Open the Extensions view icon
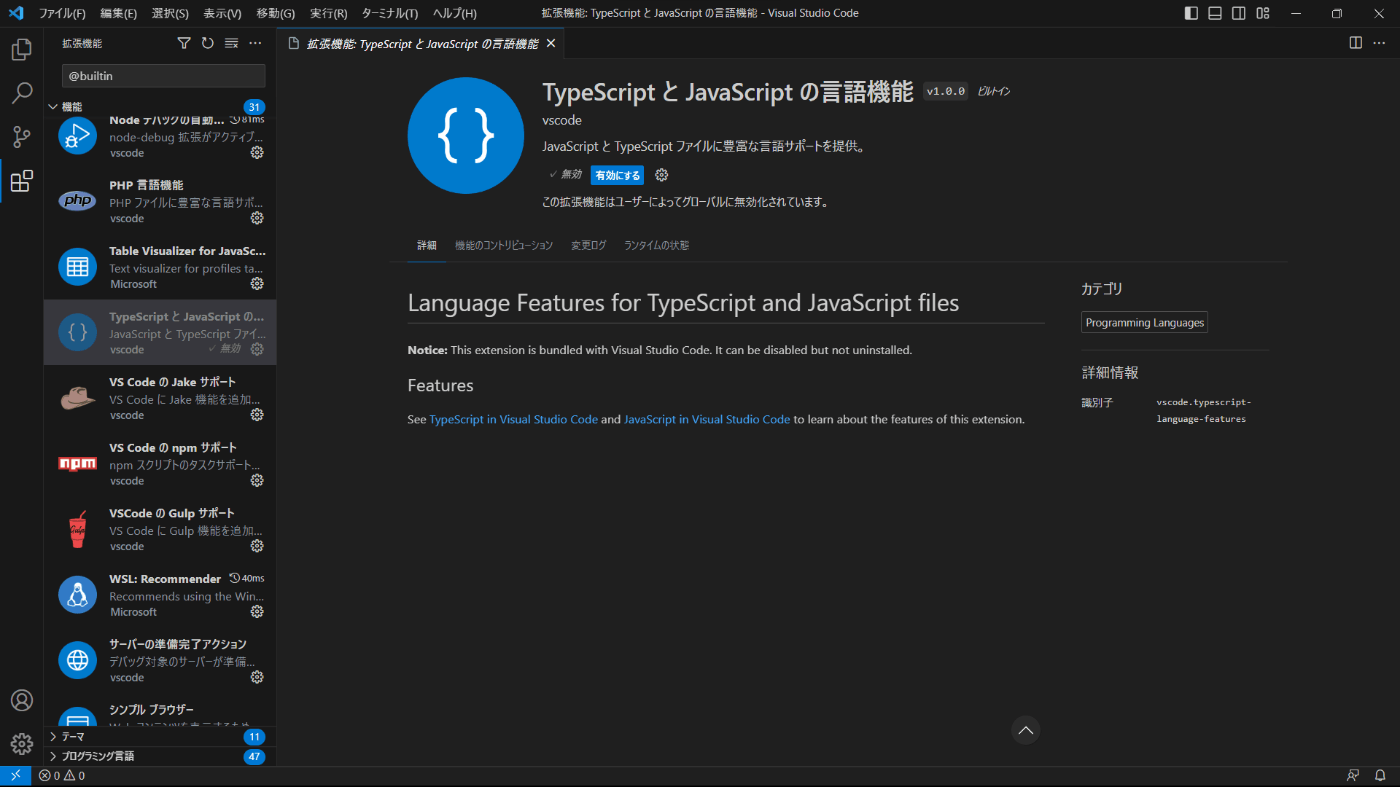 [x=22, y=181]
